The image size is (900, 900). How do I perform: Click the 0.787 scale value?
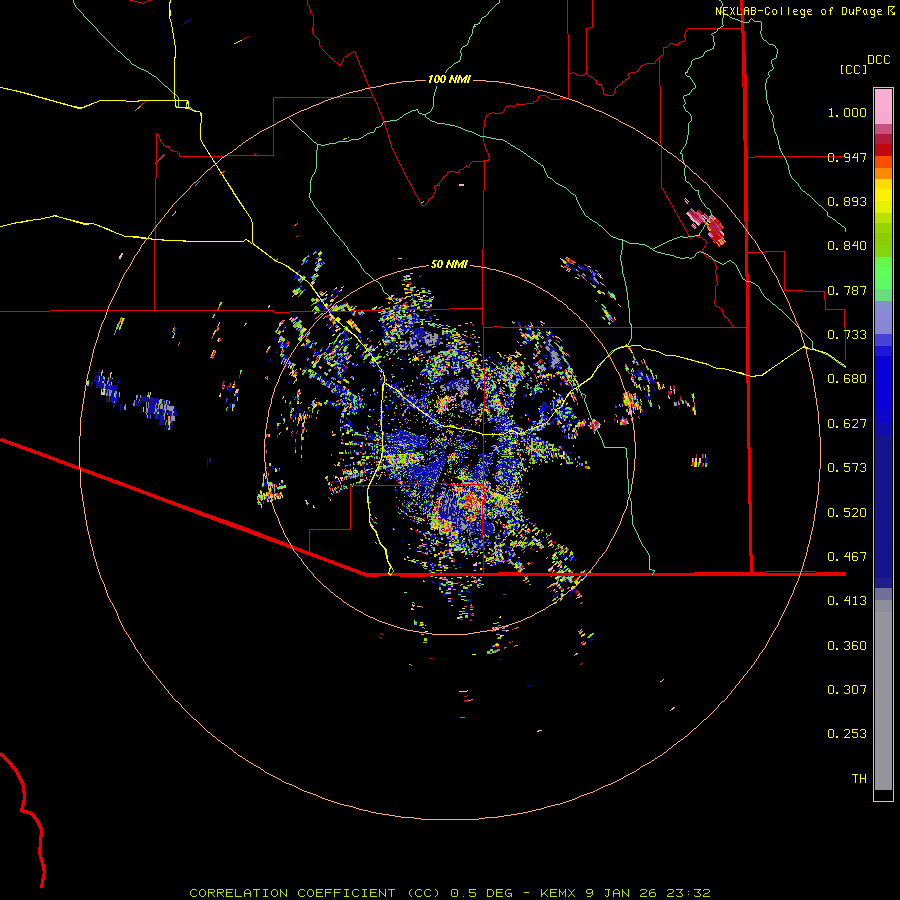[x=847, y=290]
